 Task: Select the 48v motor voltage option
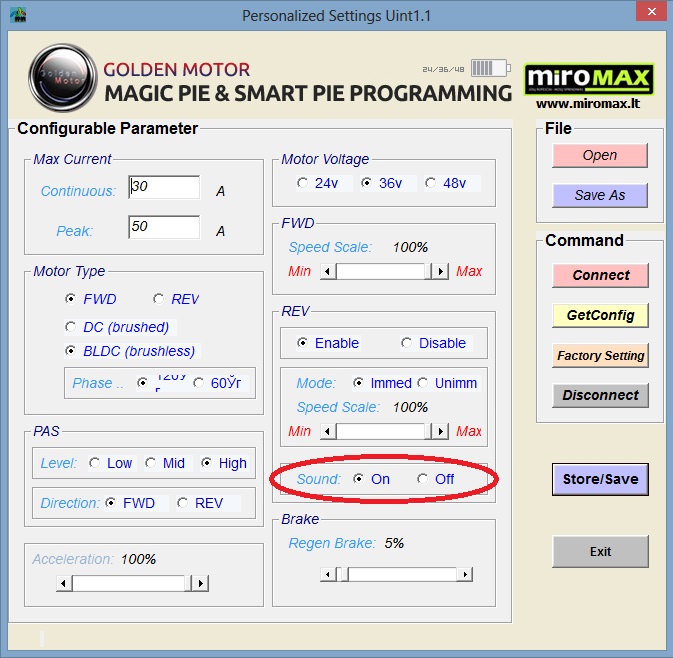pos(430,183)
